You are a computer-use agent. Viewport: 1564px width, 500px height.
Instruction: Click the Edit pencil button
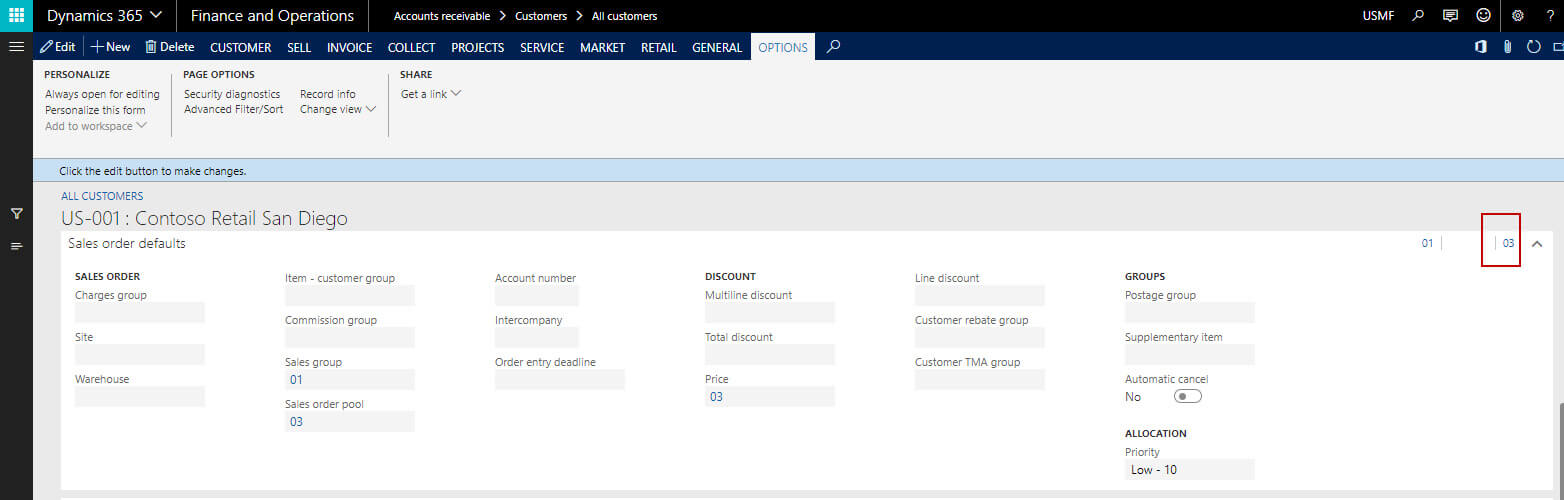pyautogui.click(x=58, y=47)
